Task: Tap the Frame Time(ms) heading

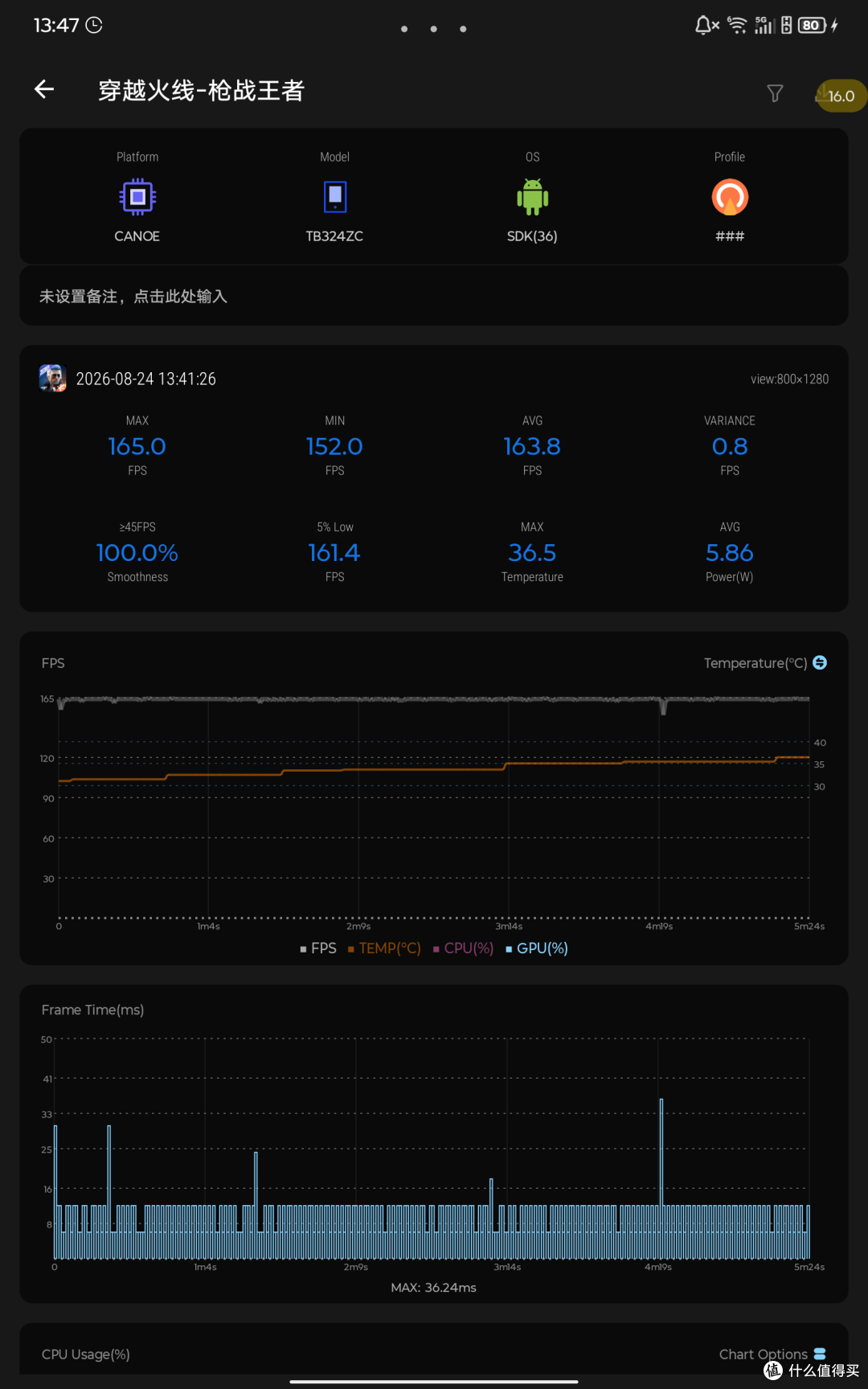Action: pos(93,1010)
